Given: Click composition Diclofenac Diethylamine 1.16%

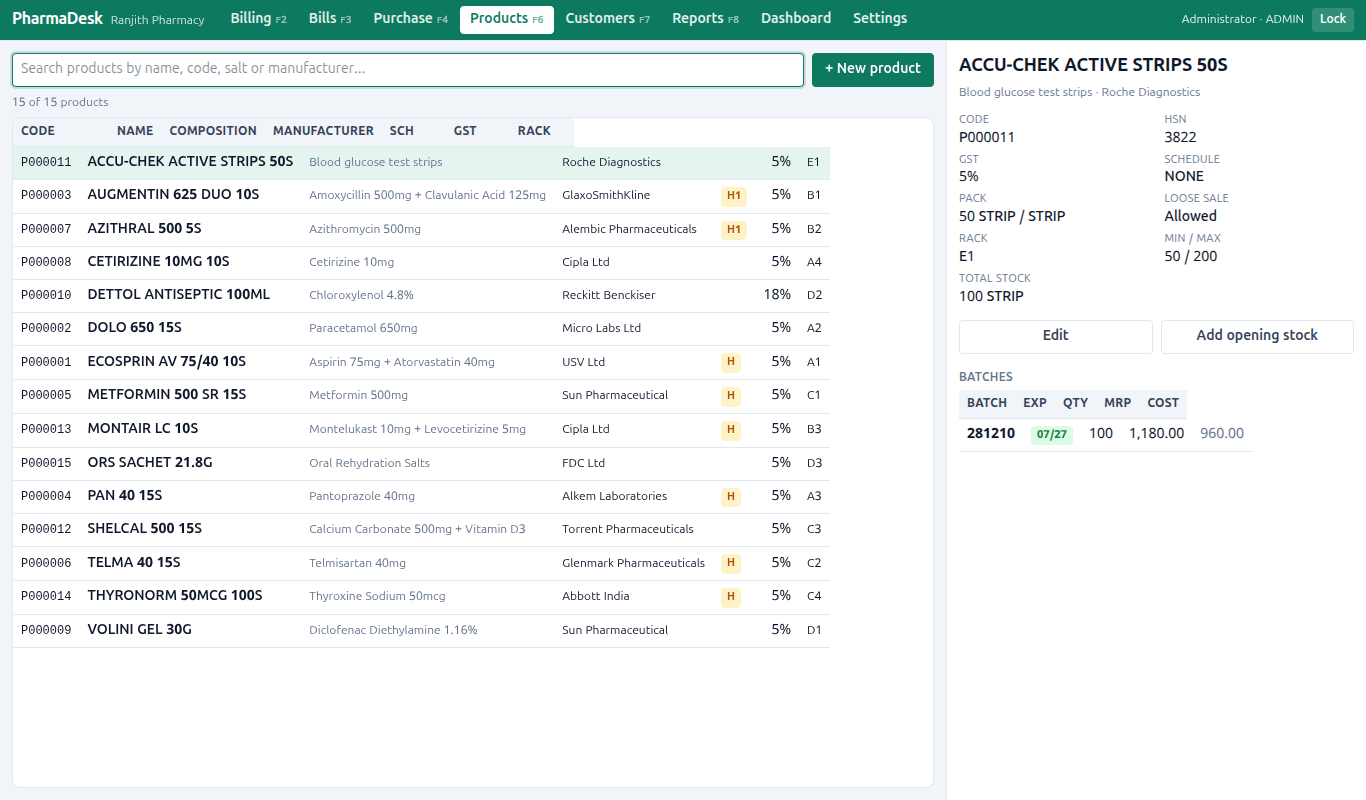Looking at the screenshot, I should click(x=393, y=631).
